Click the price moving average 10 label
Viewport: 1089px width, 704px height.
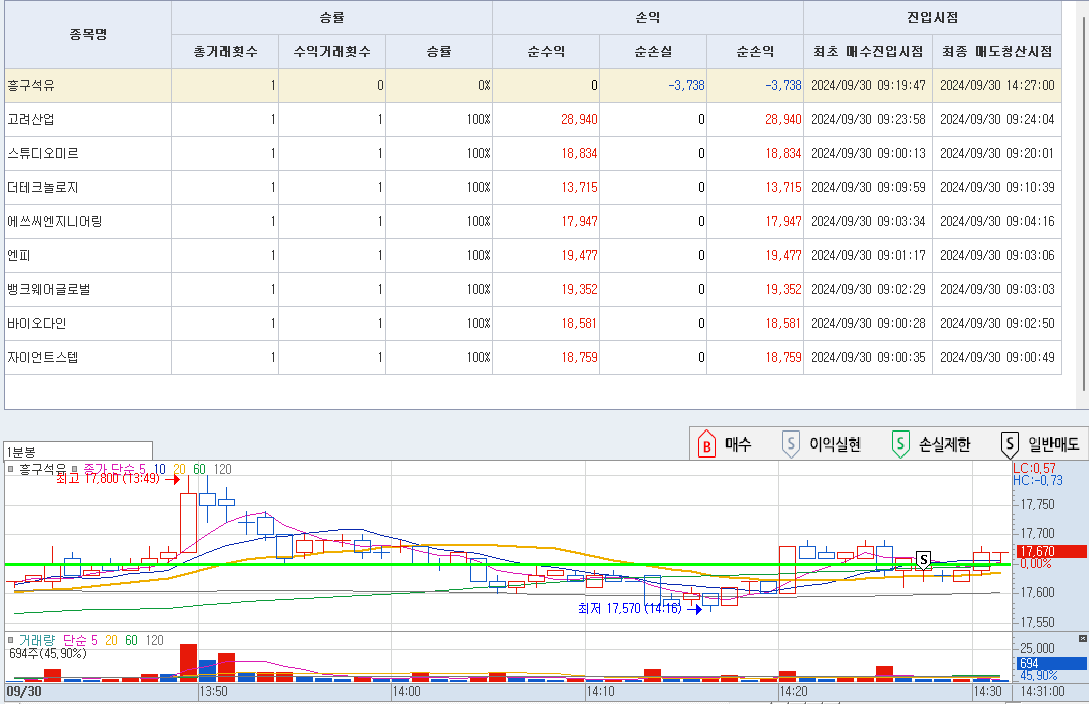tap(159, 469)
